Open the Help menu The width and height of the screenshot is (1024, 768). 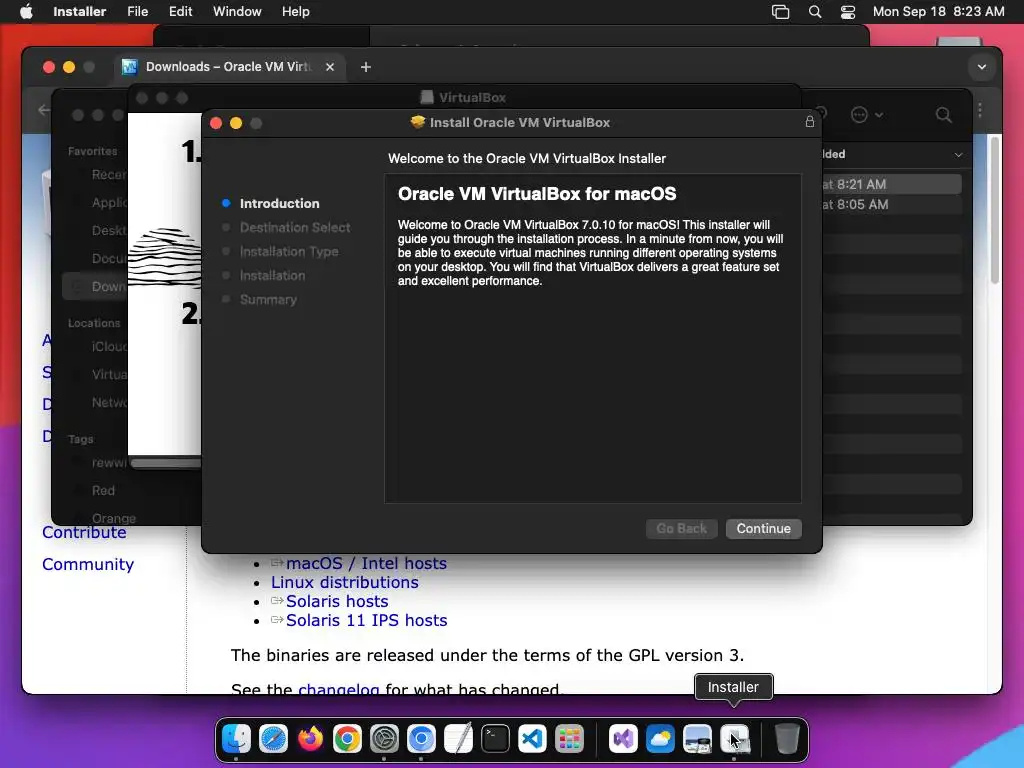(295, 12)
